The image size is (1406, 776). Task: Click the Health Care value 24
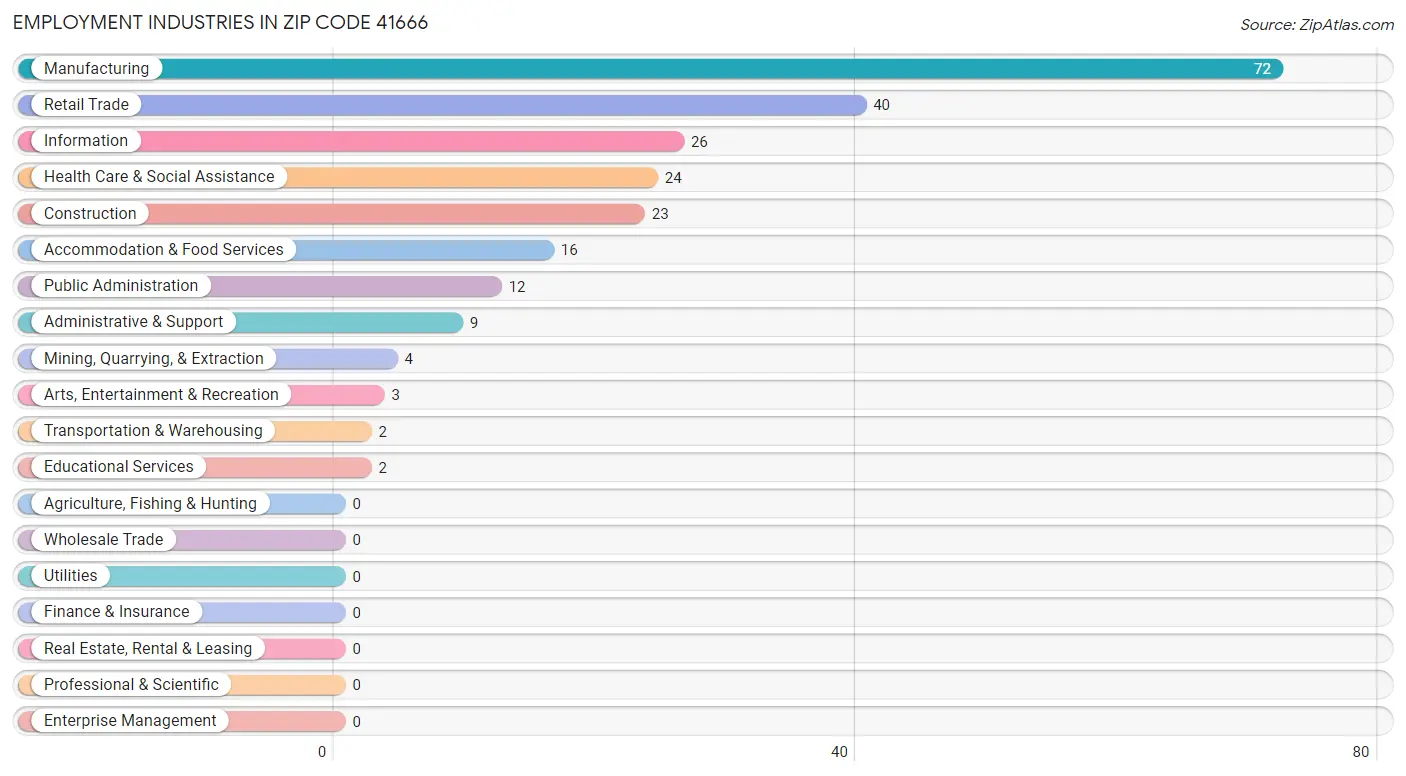click(x=673, y=178)
